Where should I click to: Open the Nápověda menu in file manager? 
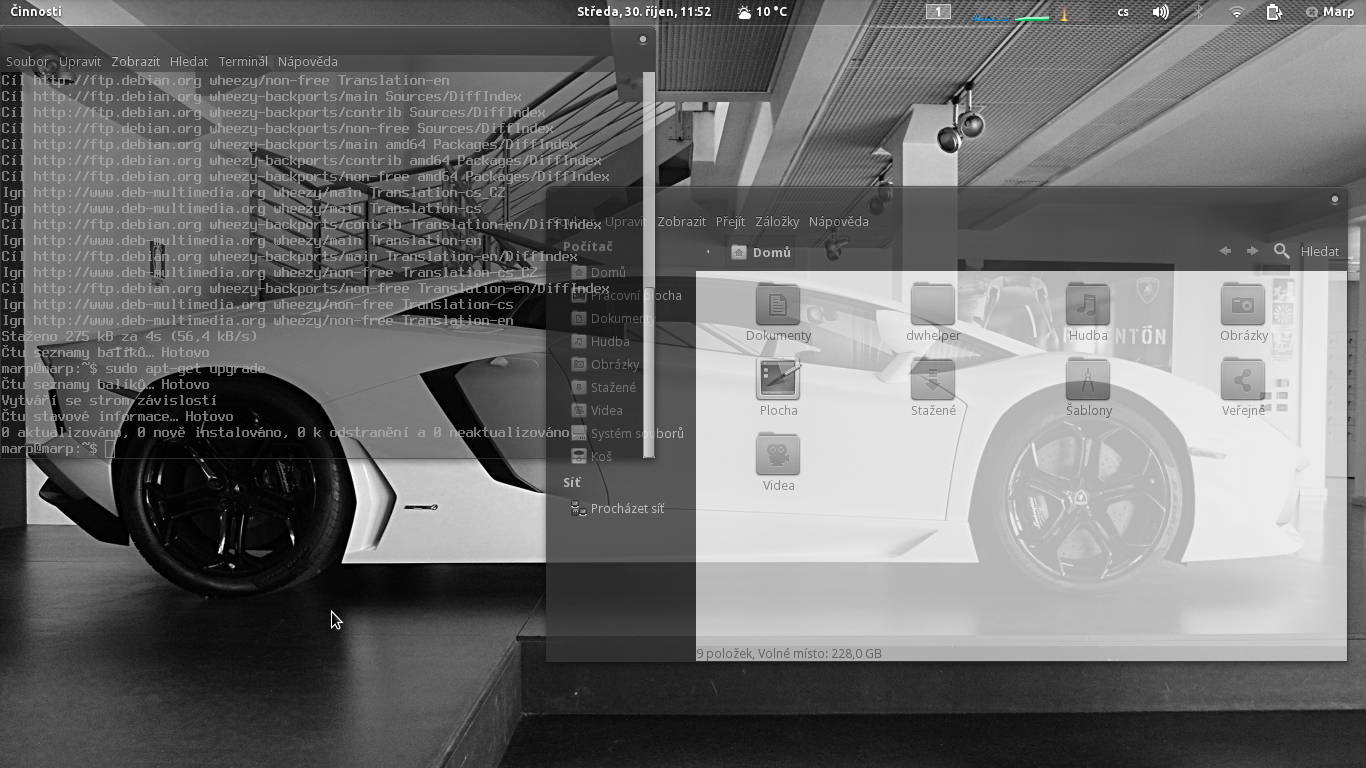839,221
